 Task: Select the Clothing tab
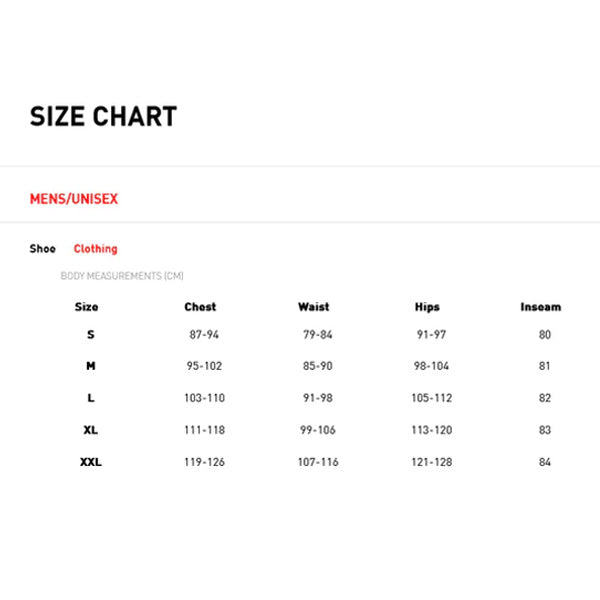click(x=95, y=249)
